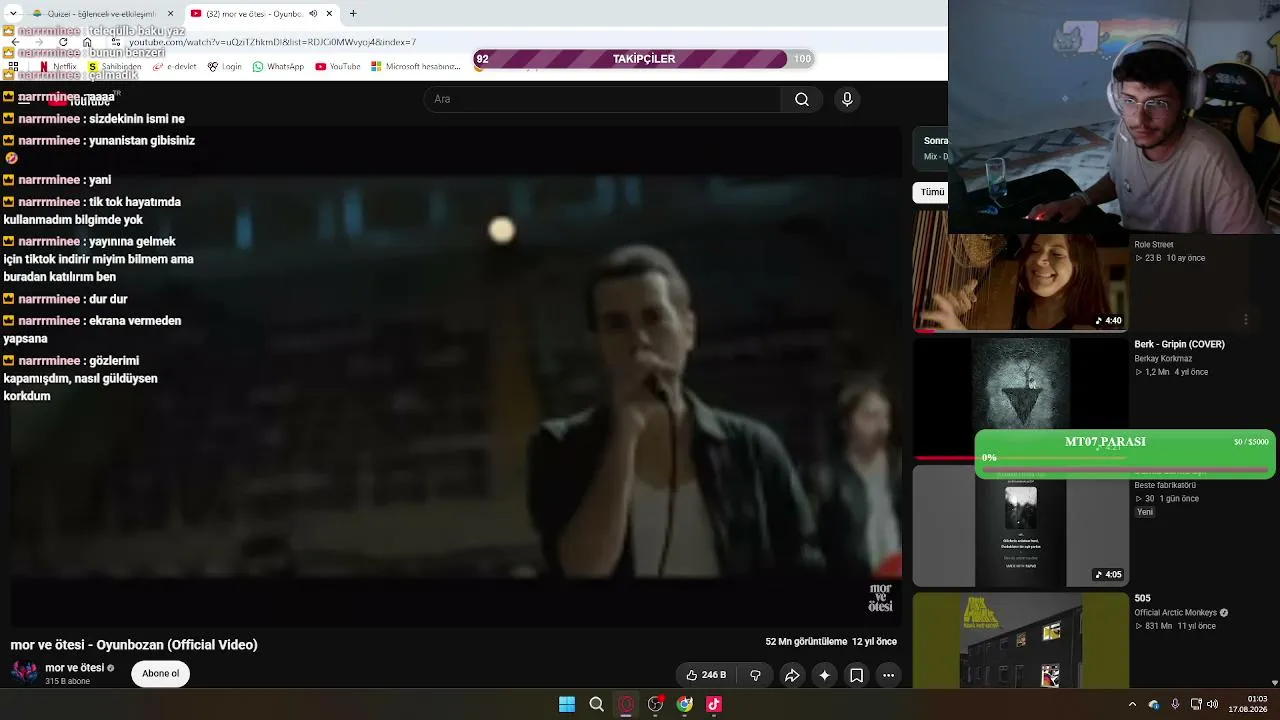The image size is (1280, 720).
Task: Open the Login bookmark
Action: click(225, 67)
